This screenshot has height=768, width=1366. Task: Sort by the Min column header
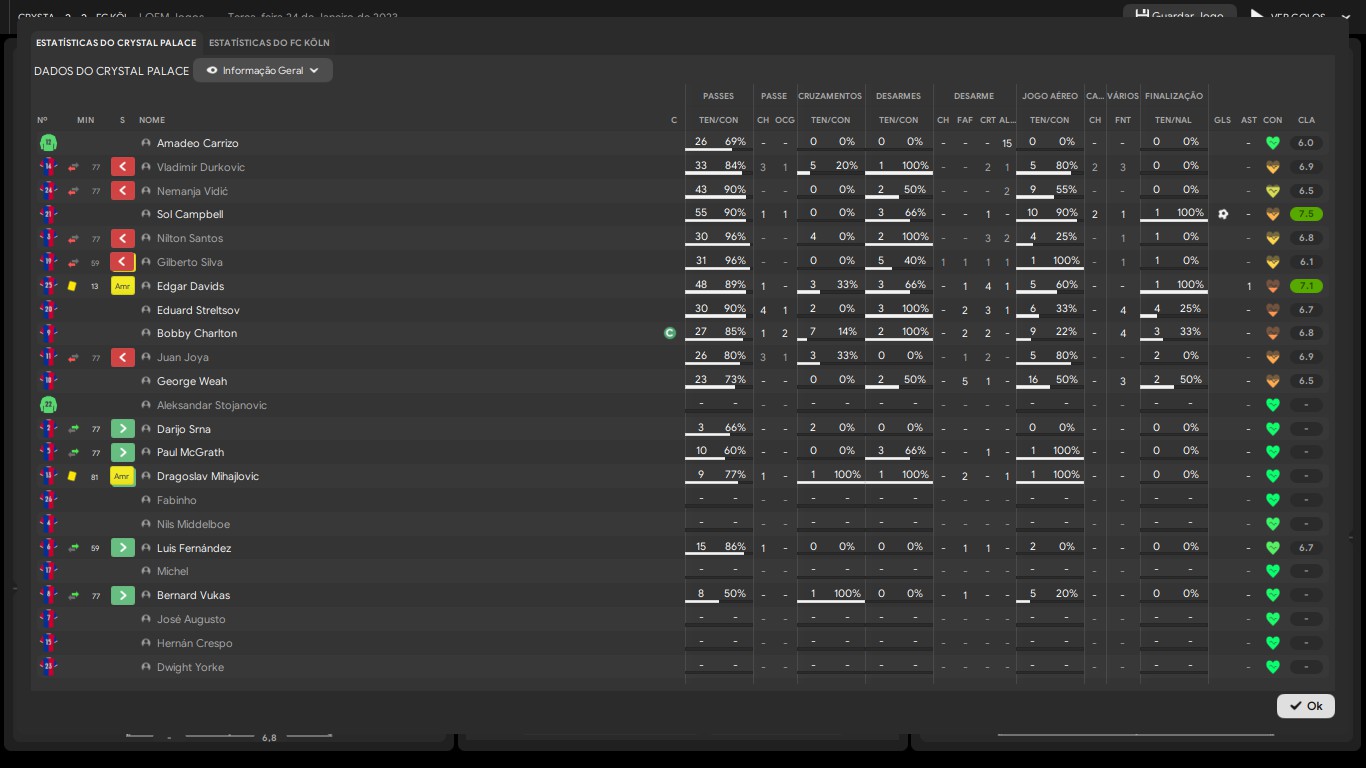86,120
